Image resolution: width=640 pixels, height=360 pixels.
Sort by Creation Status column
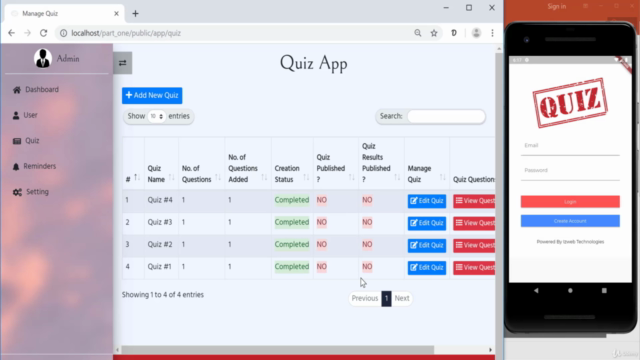292,163
